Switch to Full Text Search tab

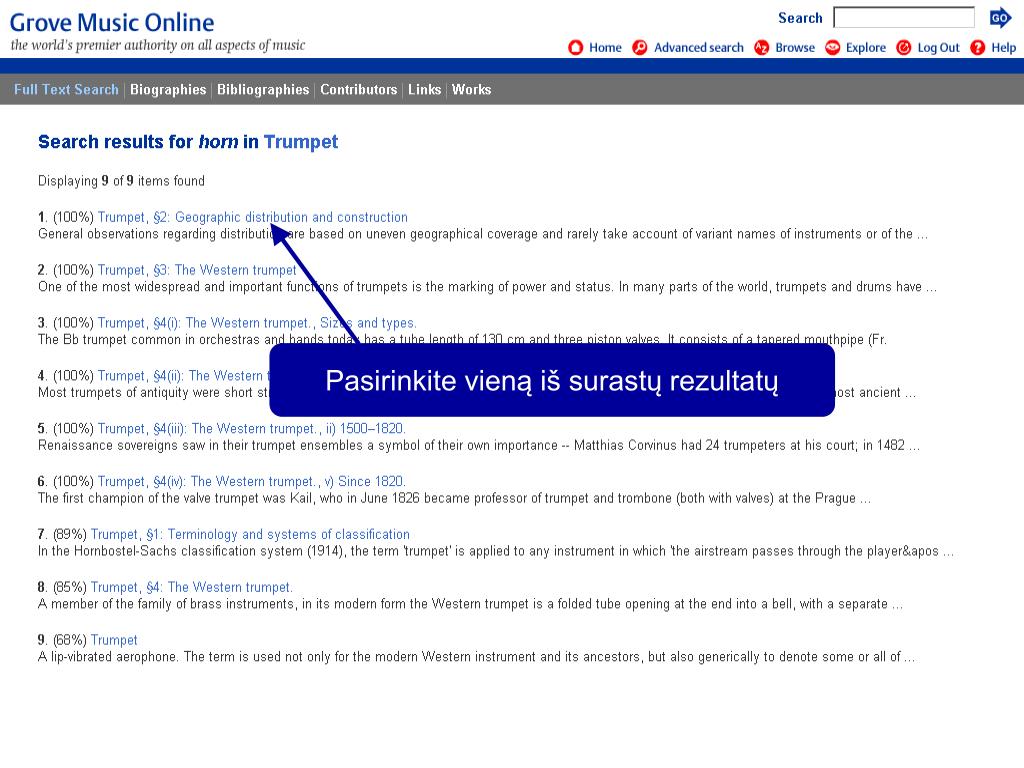point(67,89)
